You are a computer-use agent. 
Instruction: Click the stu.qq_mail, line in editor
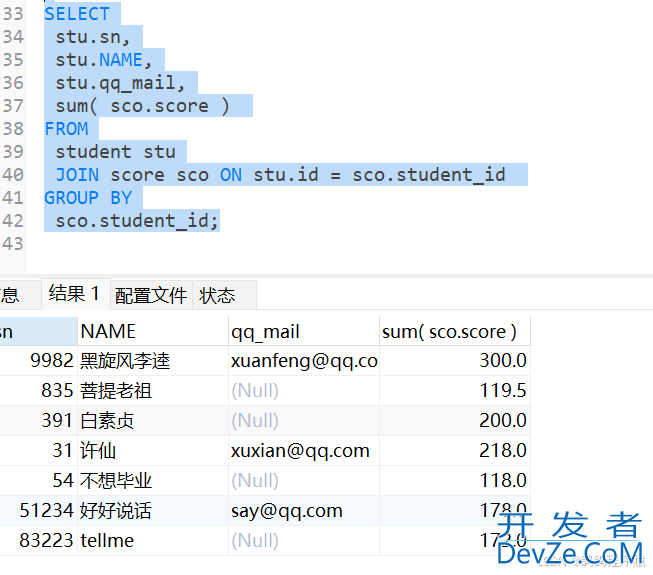120,82
